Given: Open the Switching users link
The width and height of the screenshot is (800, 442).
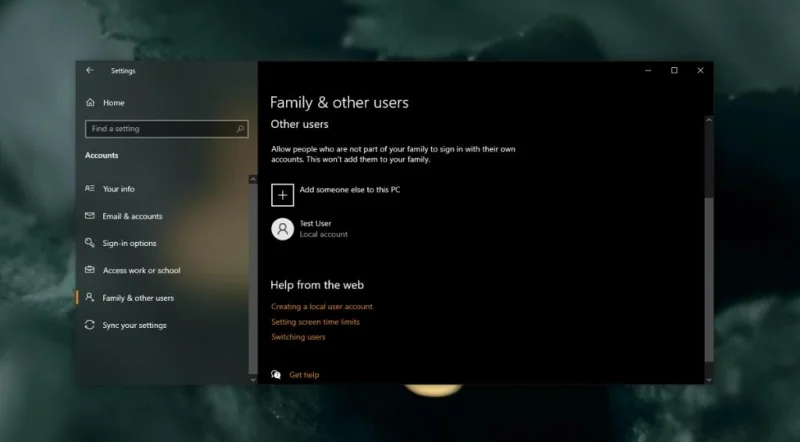Looking at the screenshot, I should (x=298, y=337).
